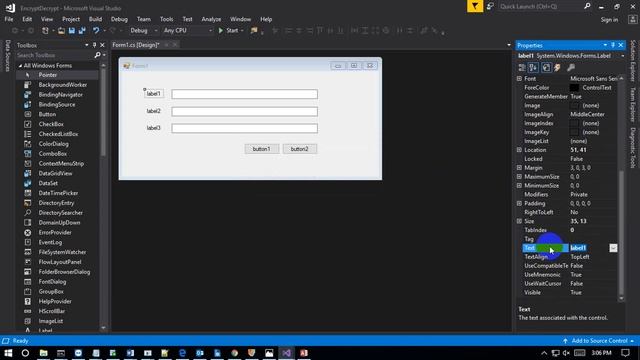This screenshot has width=640, height=360.
Task: Expand the Location property
Action: click(x=519, y=150)
